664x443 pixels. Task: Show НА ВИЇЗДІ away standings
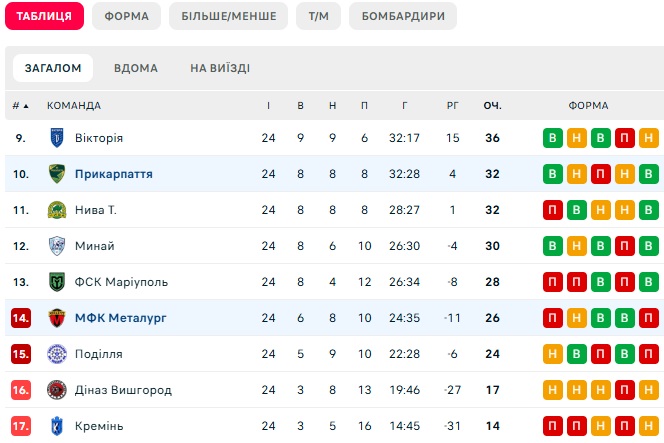[220, 68]
